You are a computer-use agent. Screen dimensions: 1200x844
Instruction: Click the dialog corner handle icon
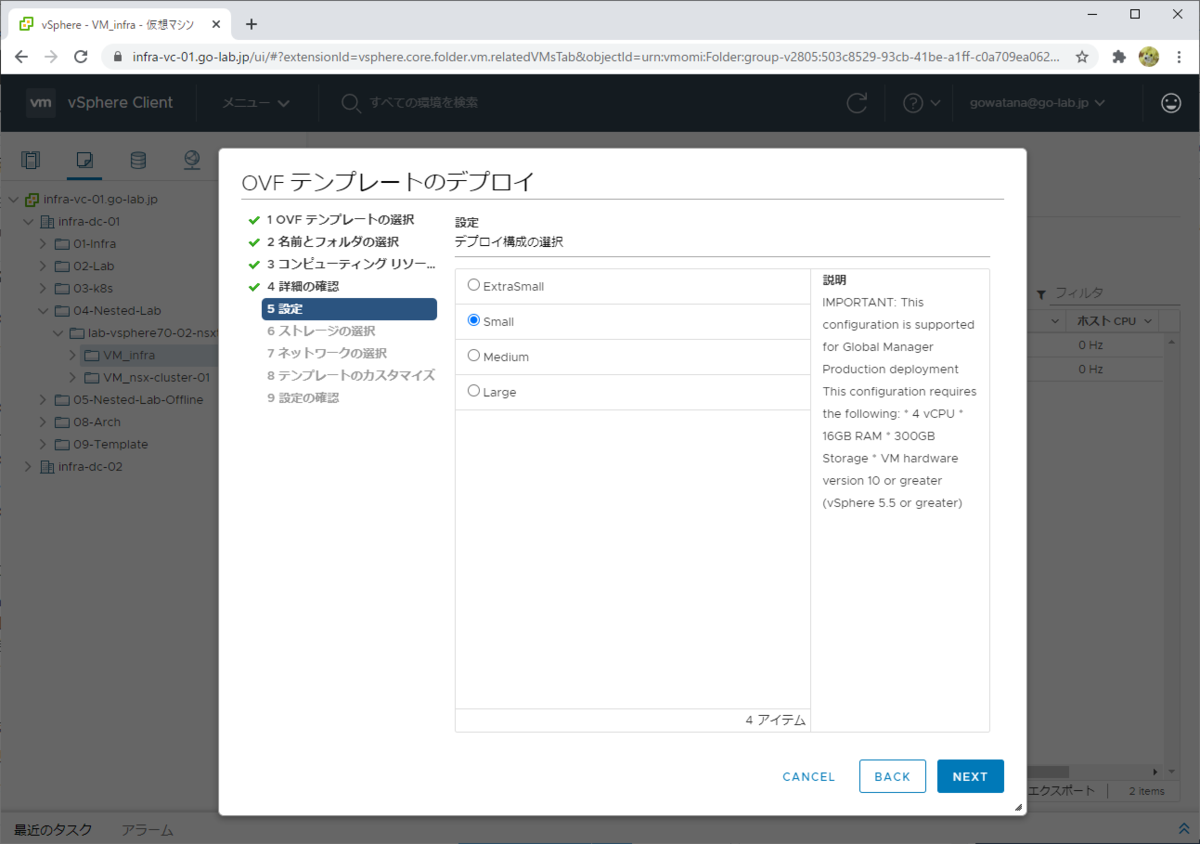(x=1018, y=806)
